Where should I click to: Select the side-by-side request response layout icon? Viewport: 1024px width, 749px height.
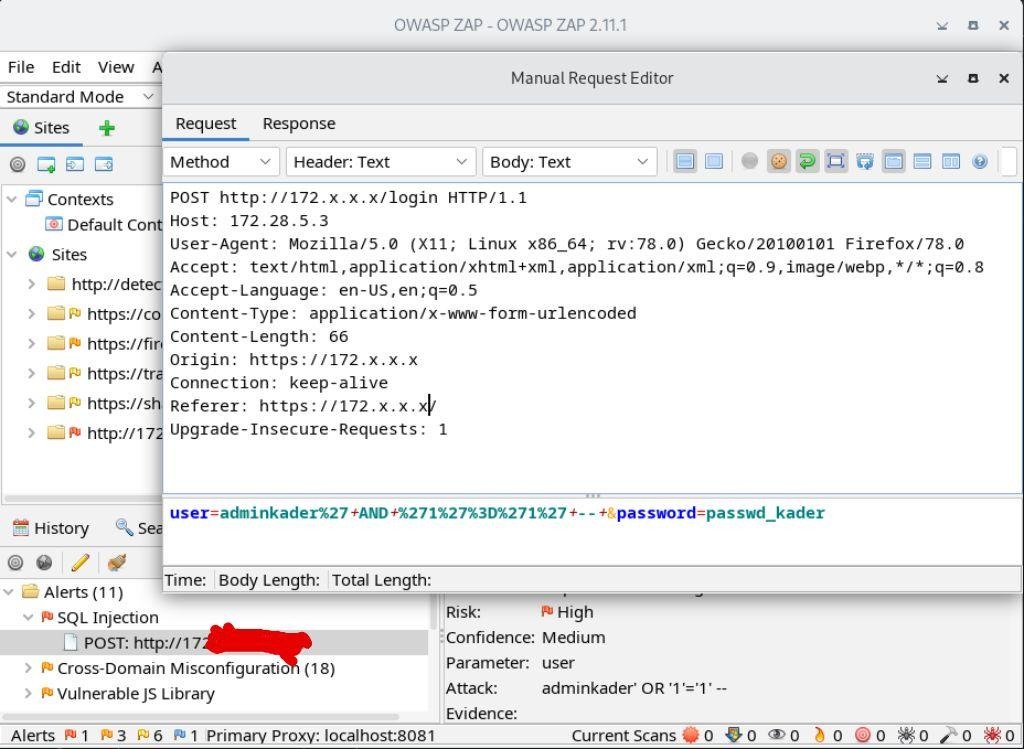click(x=951, y=161)
